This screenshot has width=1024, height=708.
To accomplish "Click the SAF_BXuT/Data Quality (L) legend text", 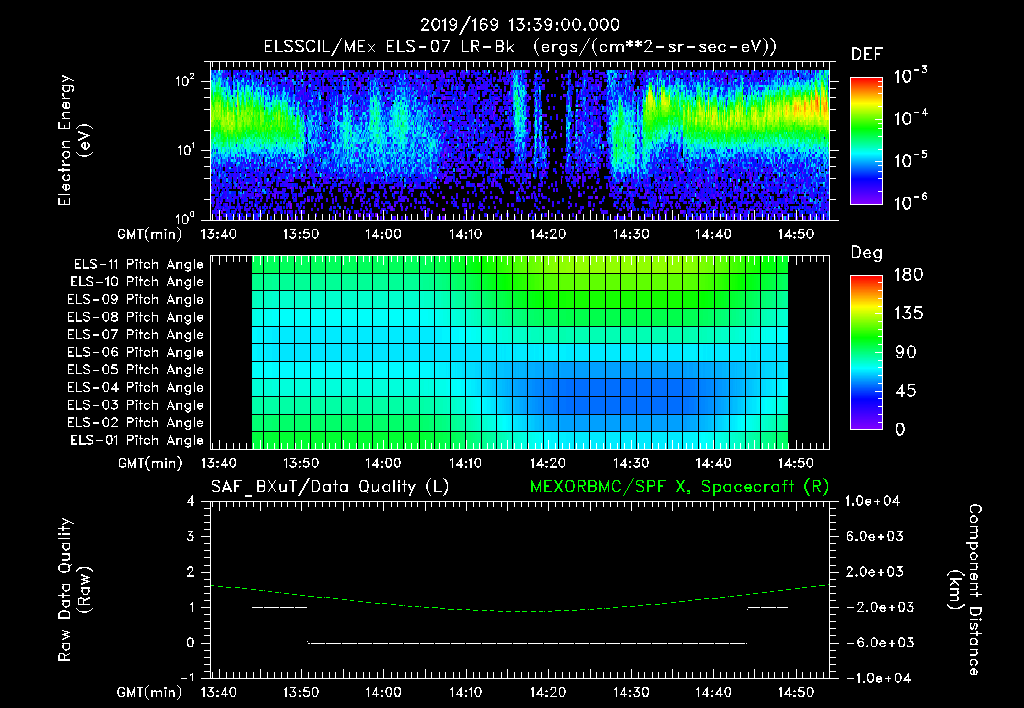I will click(330, 487).
